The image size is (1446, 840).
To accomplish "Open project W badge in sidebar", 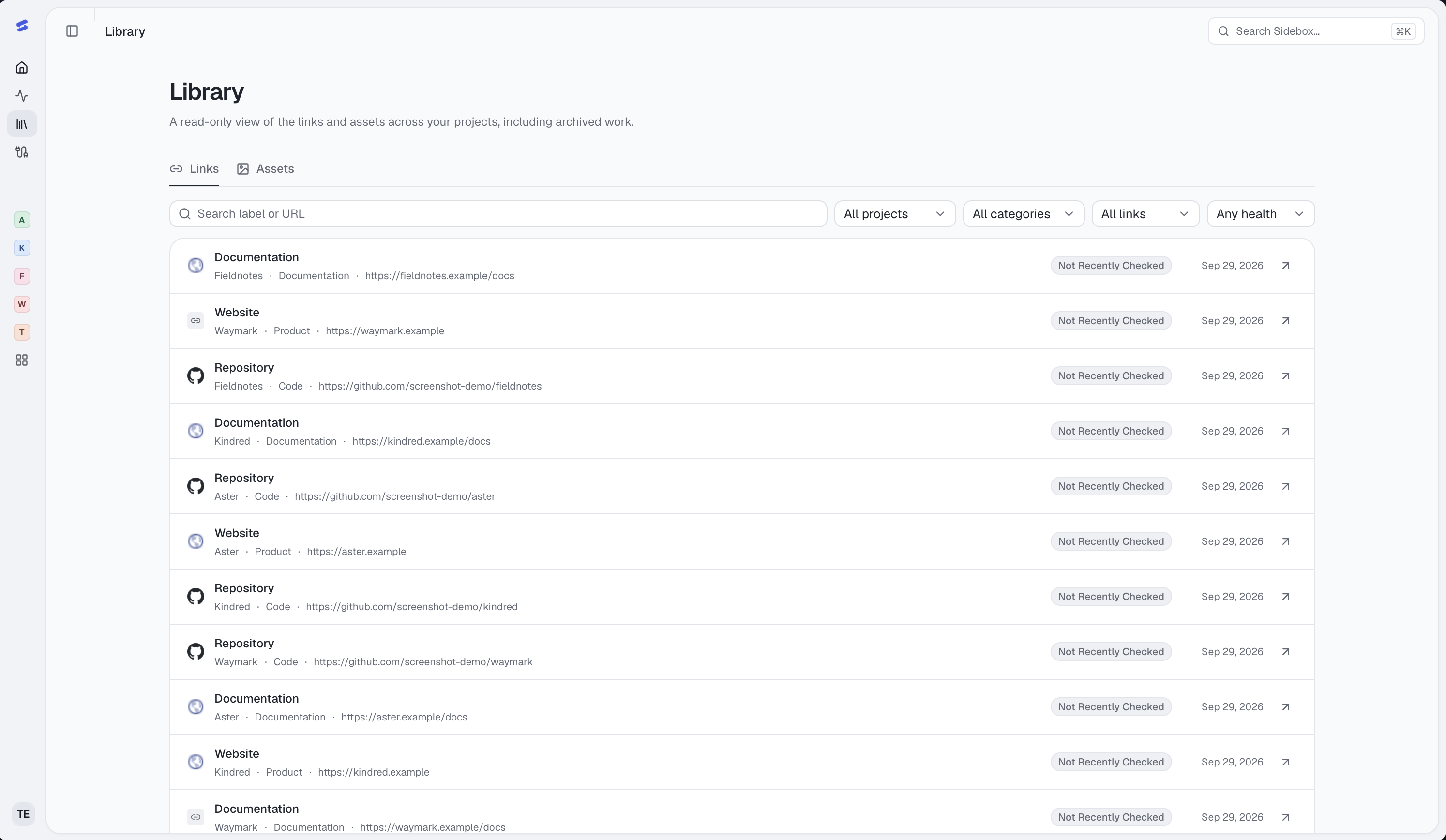I will (x=22, y=304).
